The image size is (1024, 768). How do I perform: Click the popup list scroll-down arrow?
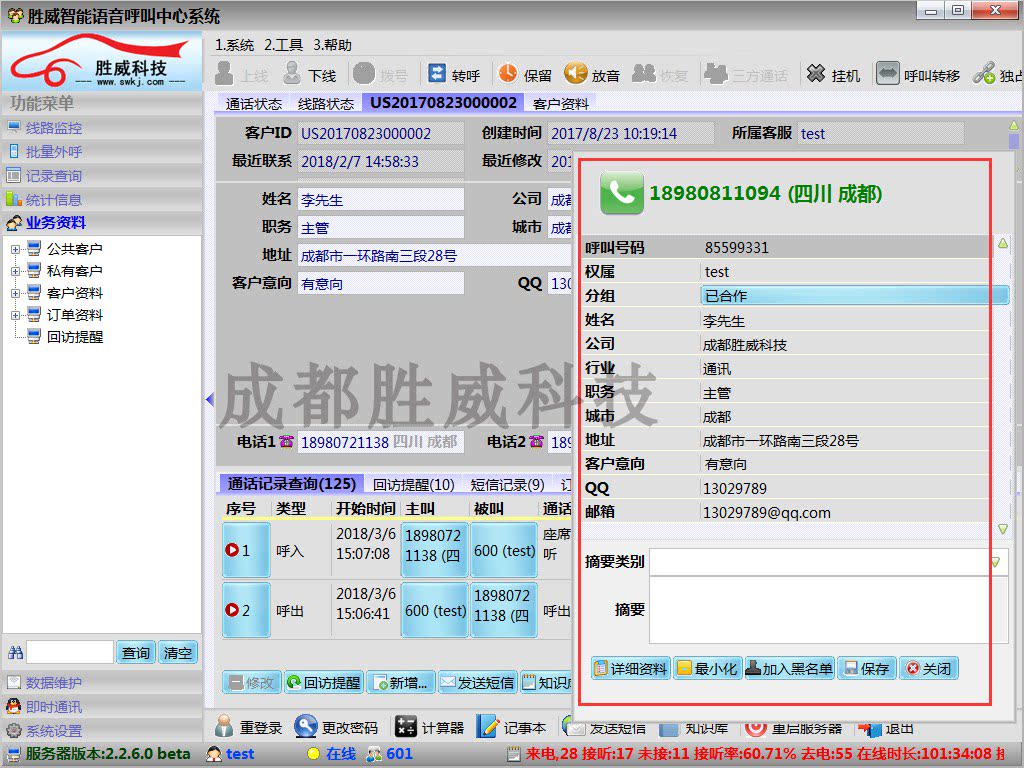coord(1003,528)
